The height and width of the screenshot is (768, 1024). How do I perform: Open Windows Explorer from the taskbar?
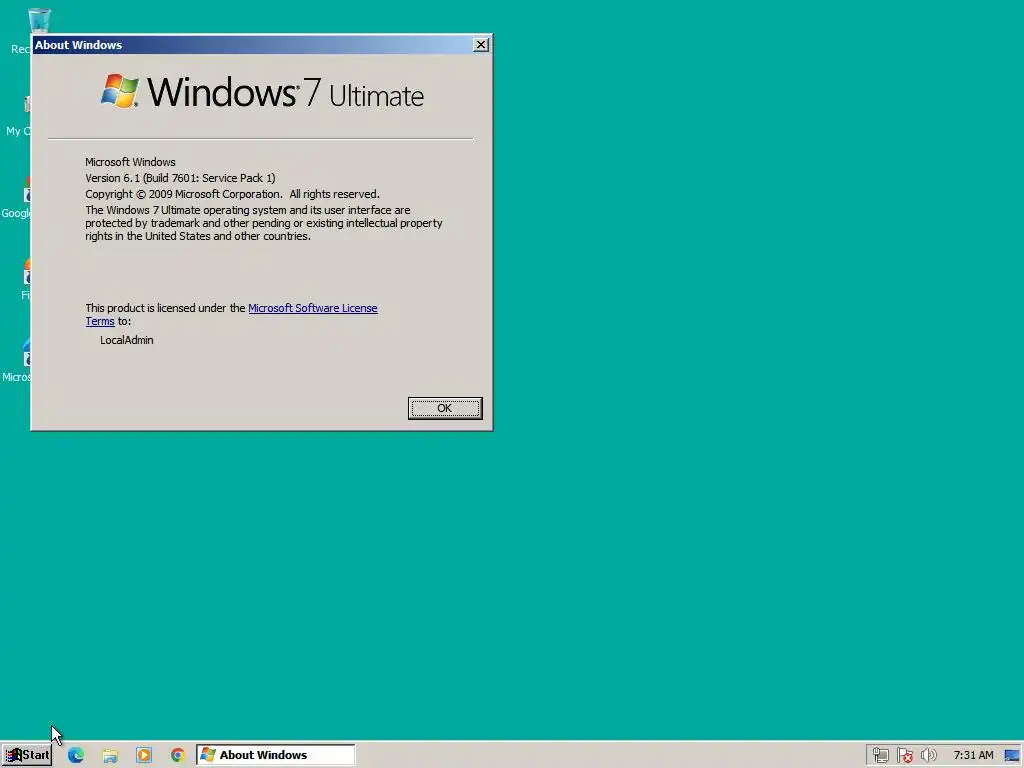tap(110, 755)
